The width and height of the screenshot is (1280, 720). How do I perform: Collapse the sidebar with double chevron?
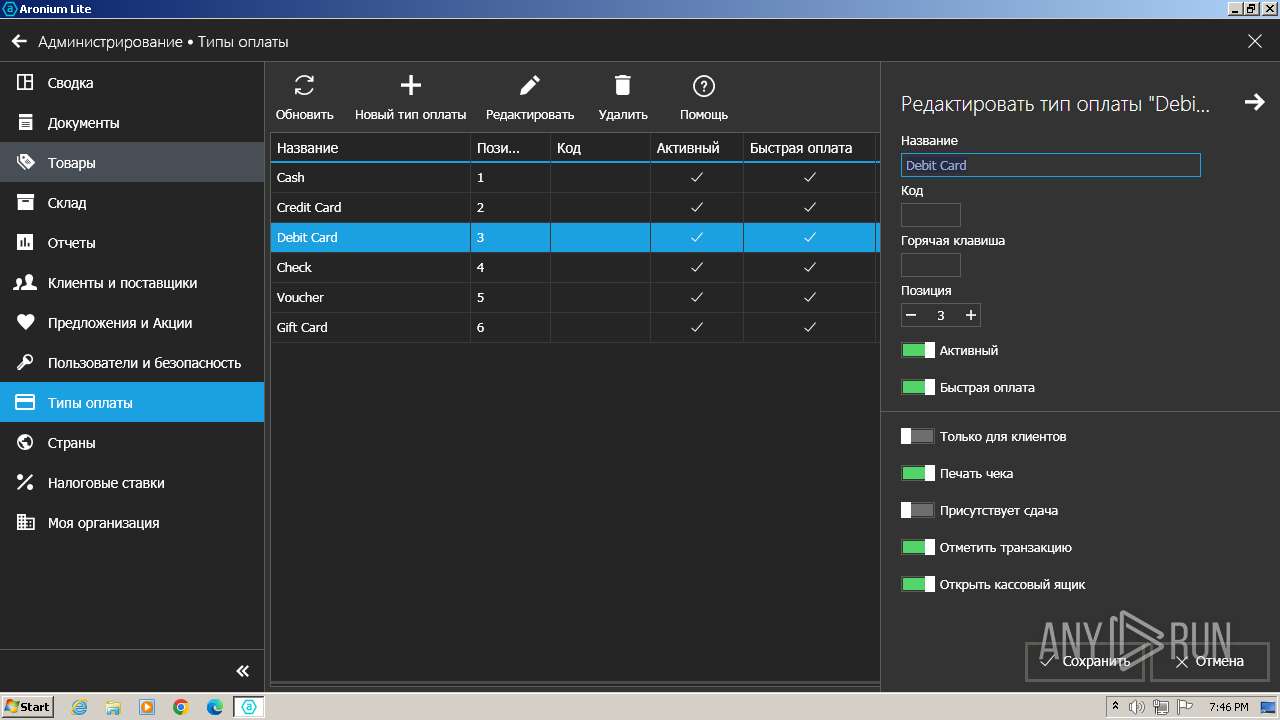(x=242, y=671)
